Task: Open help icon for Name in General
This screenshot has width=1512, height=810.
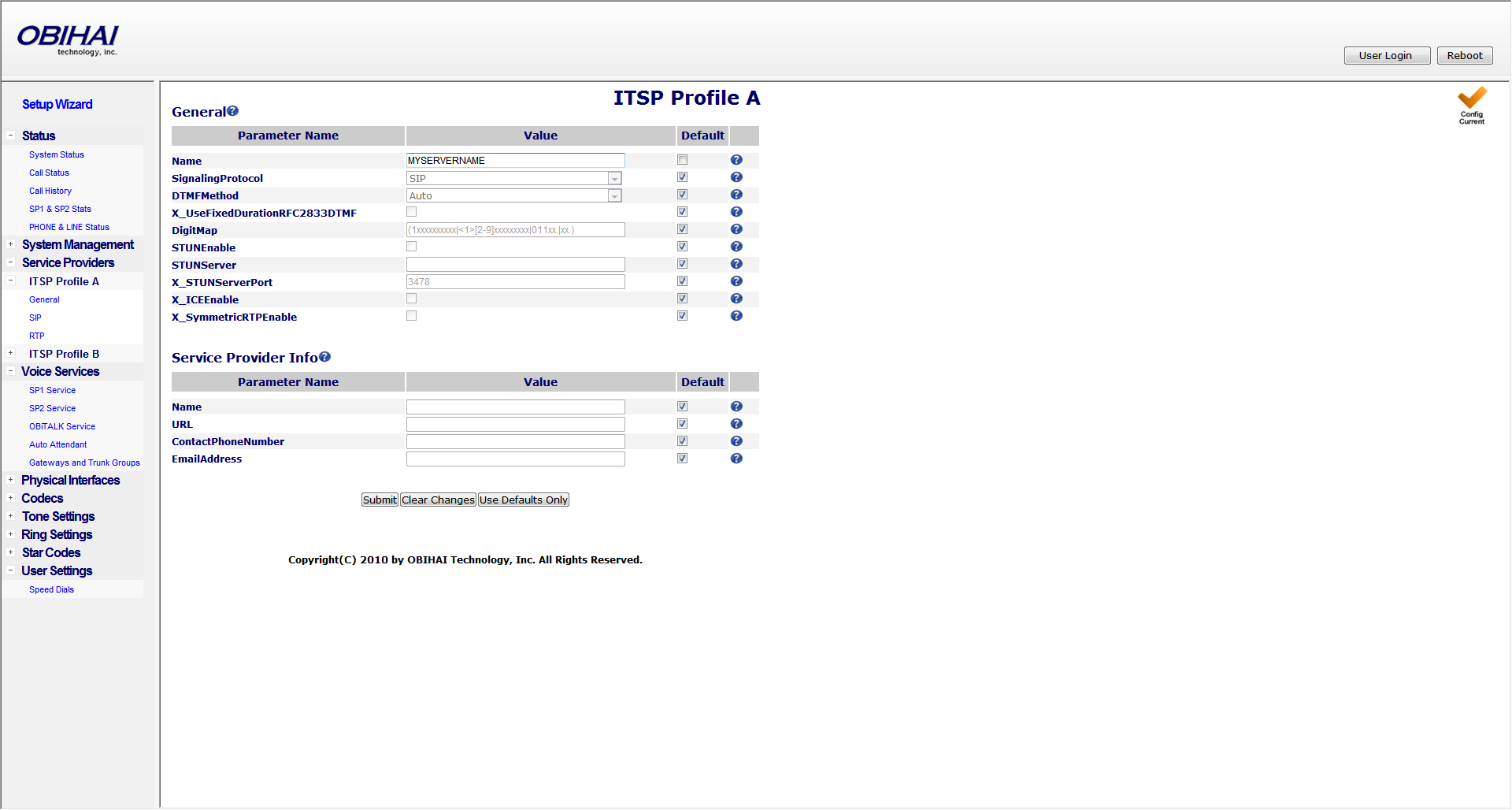Action: click(736, 160)
